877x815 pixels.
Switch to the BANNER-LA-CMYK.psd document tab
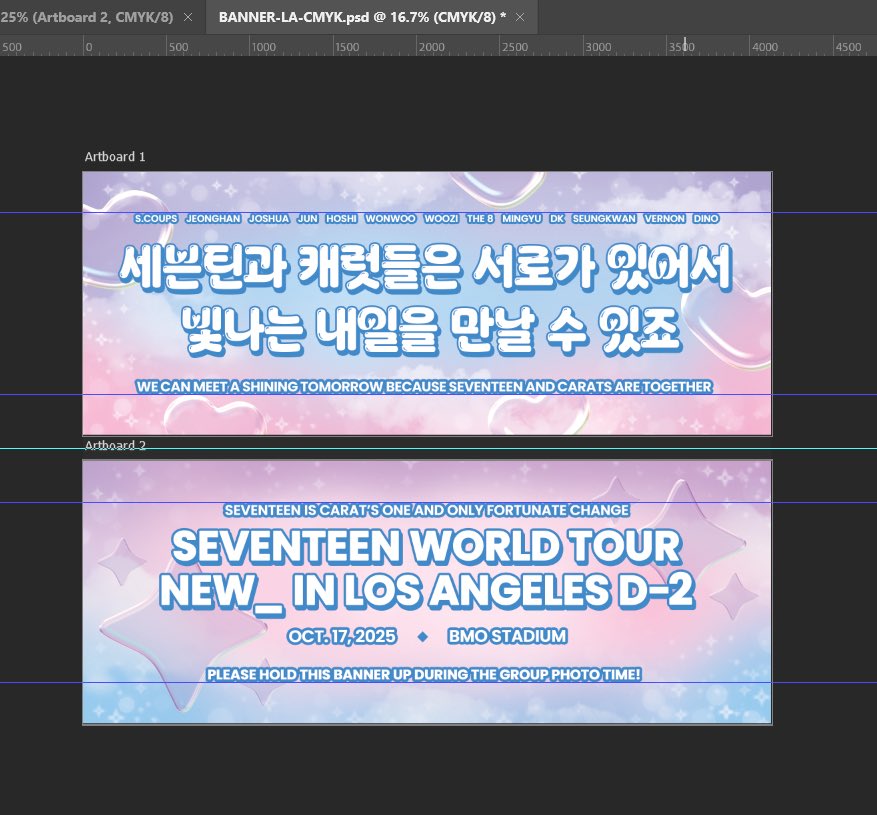point(362,17)
